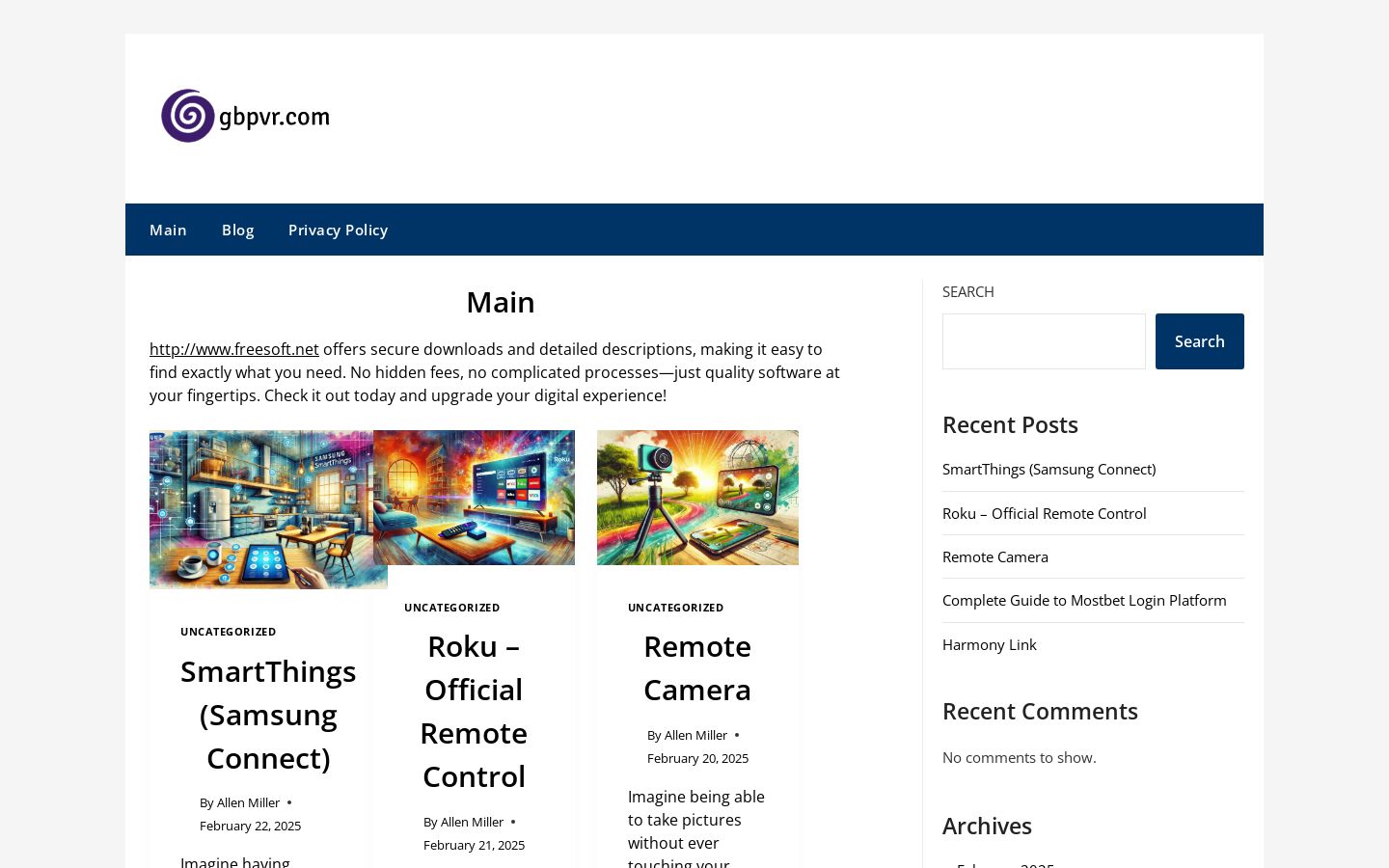This screenshot has height=868, width=1389.
Task: Click the Search button
Action: [x=1200, y=341]
